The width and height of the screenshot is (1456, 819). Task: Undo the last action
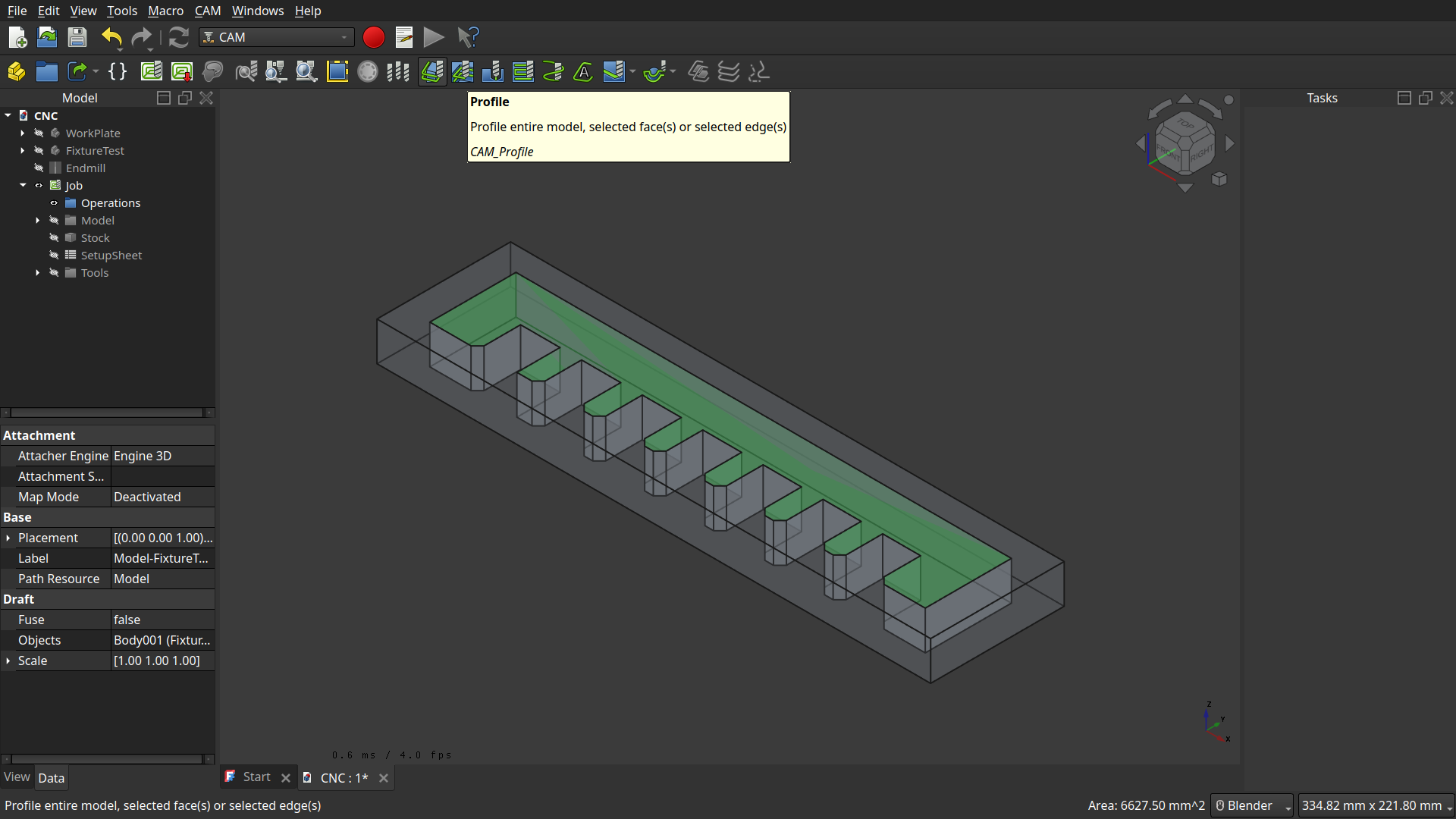coord(111,37)
